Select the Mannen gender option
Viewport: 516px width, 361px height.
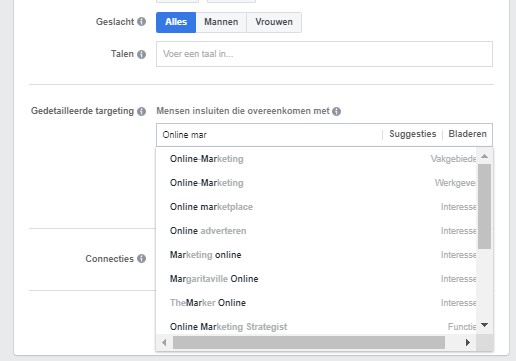[x=221, y=22]
